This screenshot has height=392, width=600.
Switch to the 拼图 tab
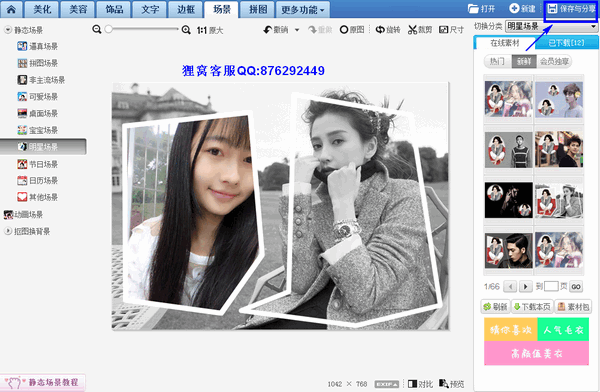[x=258, y=9]
